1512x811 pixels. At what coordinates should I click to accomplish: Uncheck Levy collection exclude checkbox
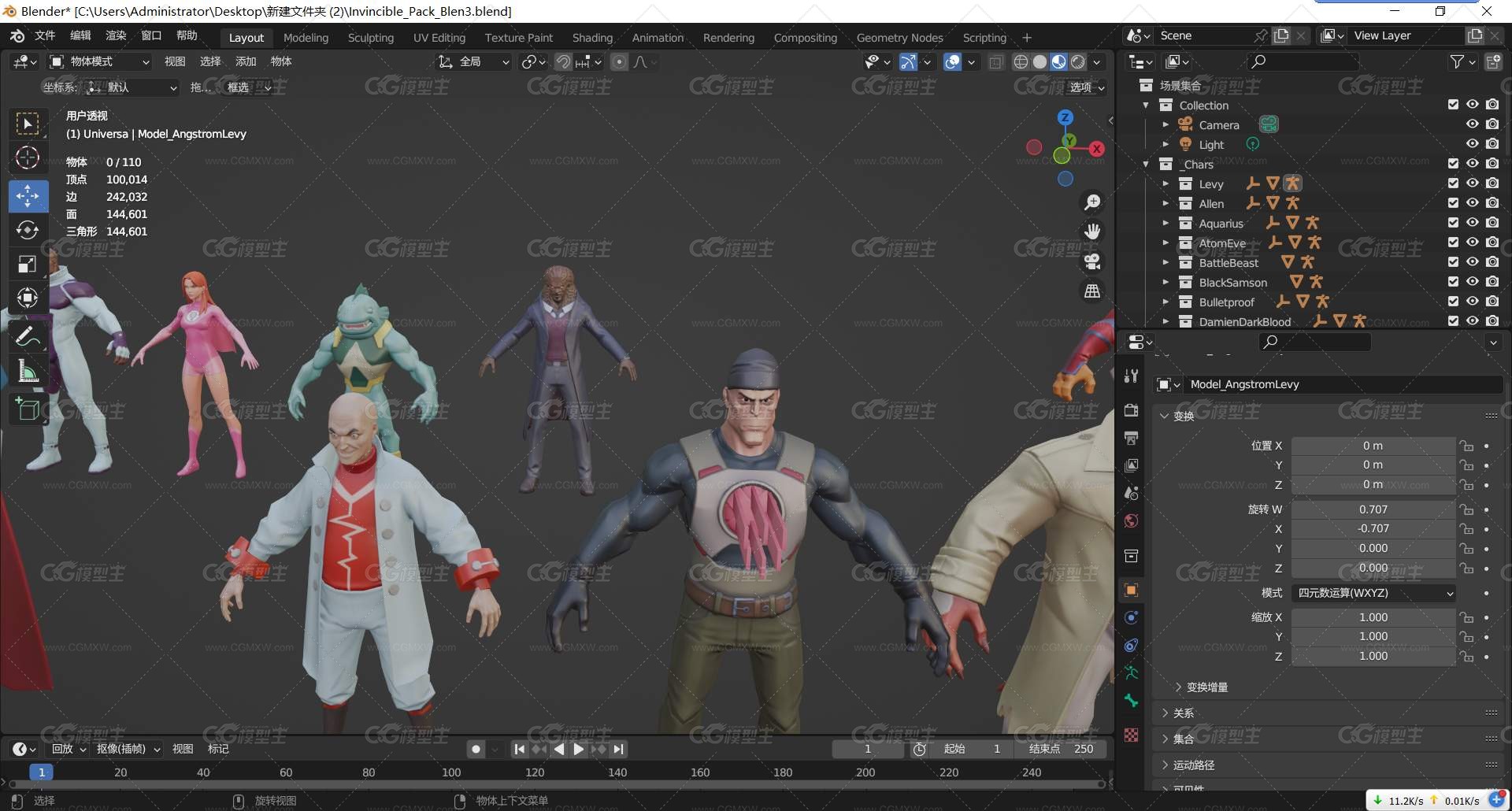(1453, 183)
